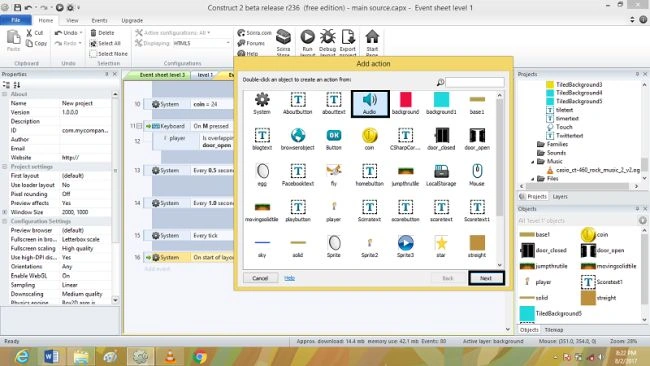The width and height of the screenshot is (650, 366).
Task: Collapse the About section in Properties
Action: pos(5,94)
